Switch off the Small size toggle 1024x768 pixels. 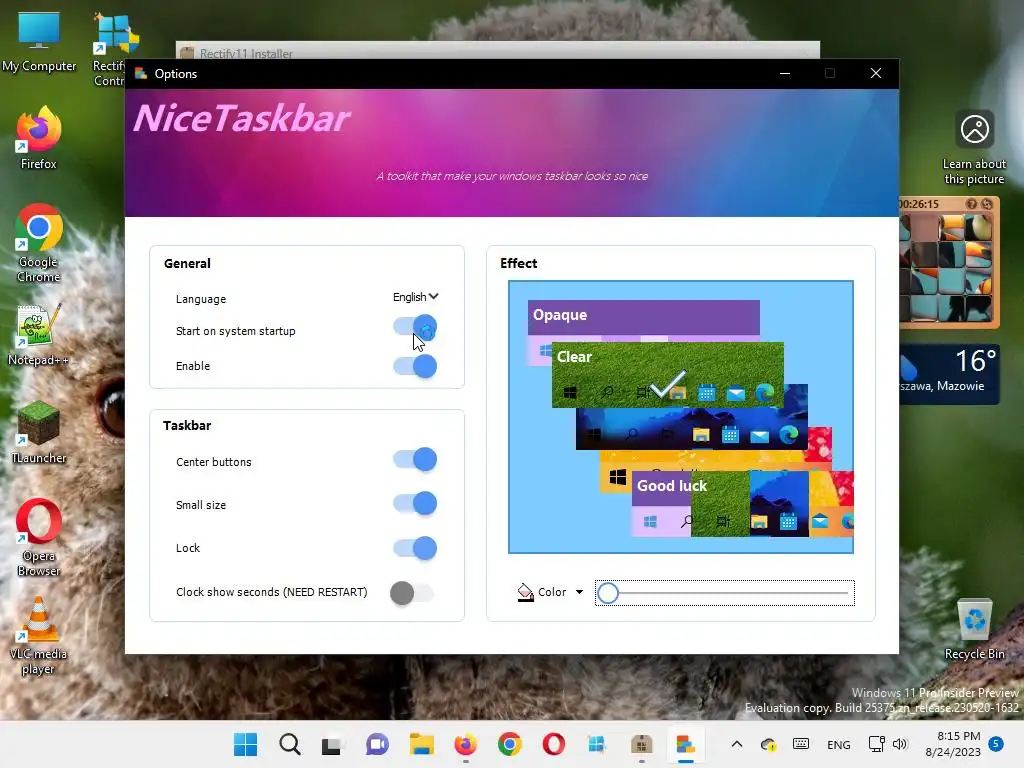coord(415,504)
